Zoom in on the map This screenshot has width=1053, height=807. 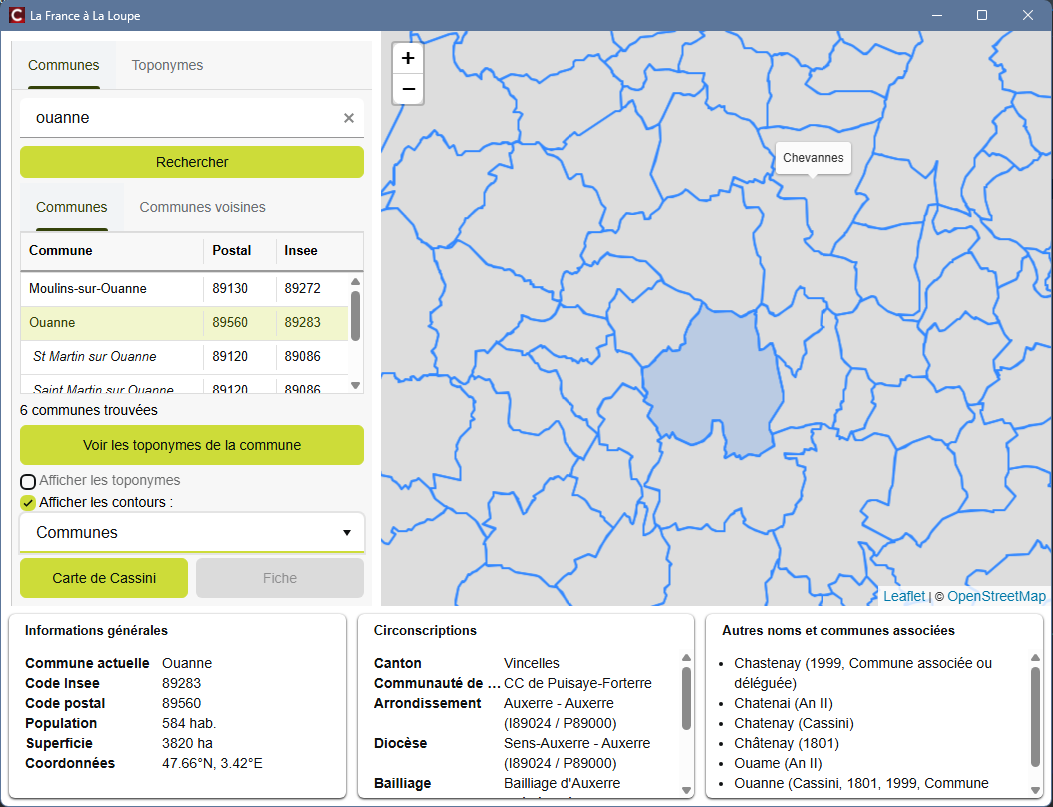point(408,59)
